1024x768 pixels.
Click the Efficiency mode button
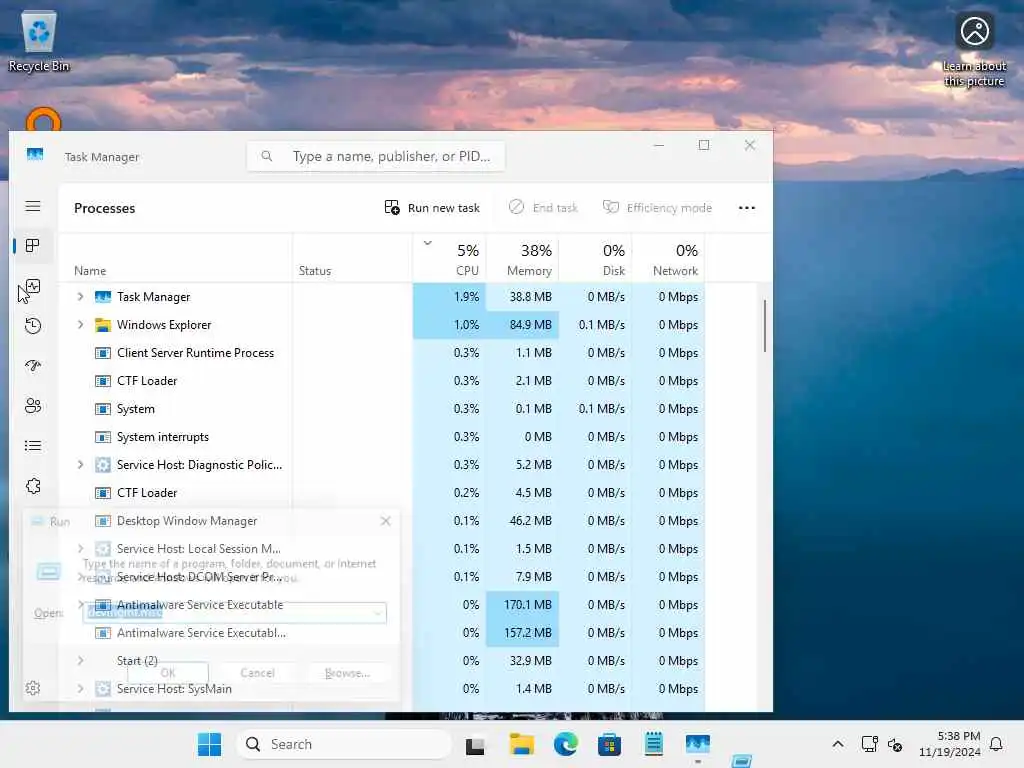(x=657, y=208)
